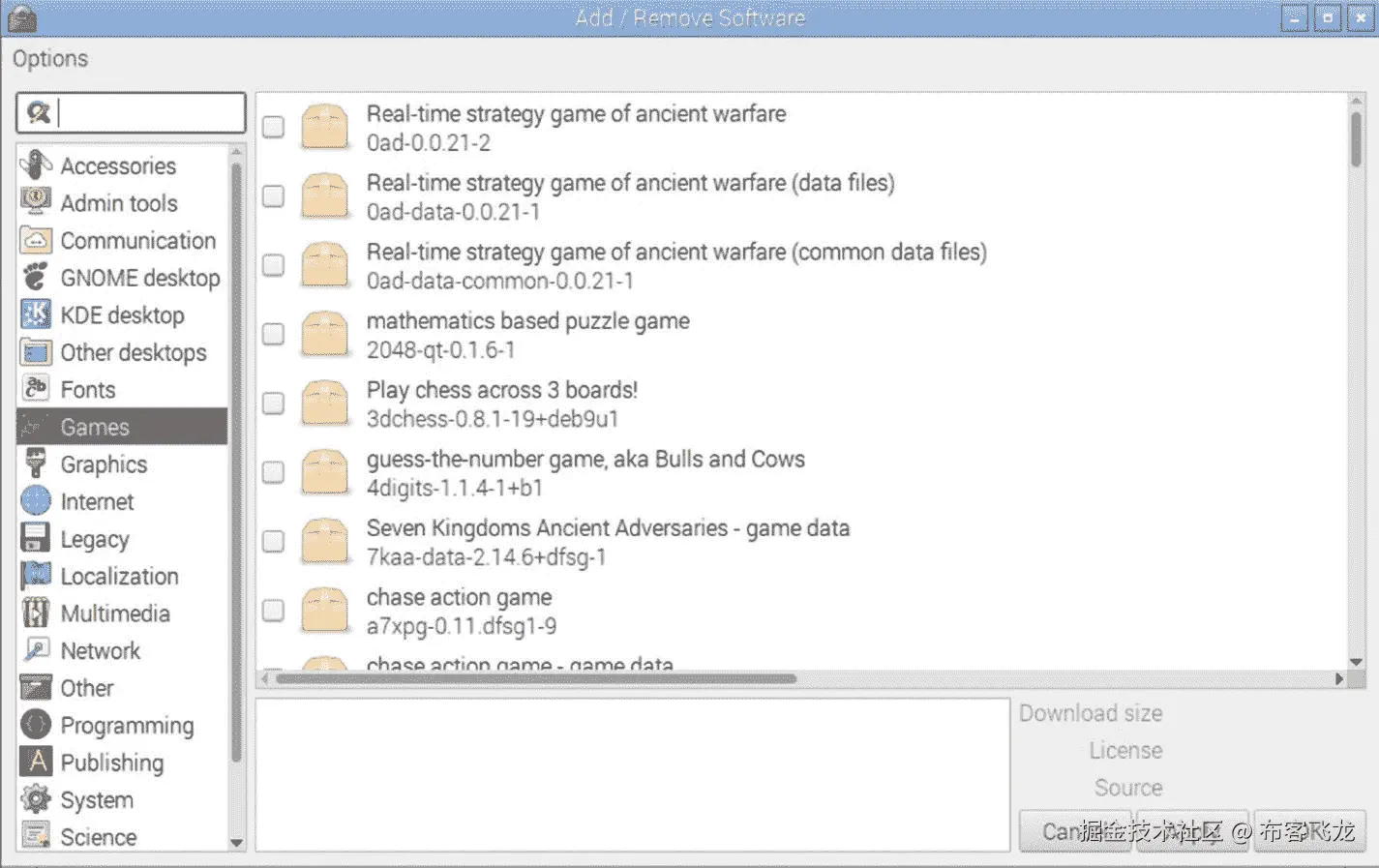Viewport: 1379px width, 868px height.
Task: Click the Fonts category icon
Action: click(36, 389)
